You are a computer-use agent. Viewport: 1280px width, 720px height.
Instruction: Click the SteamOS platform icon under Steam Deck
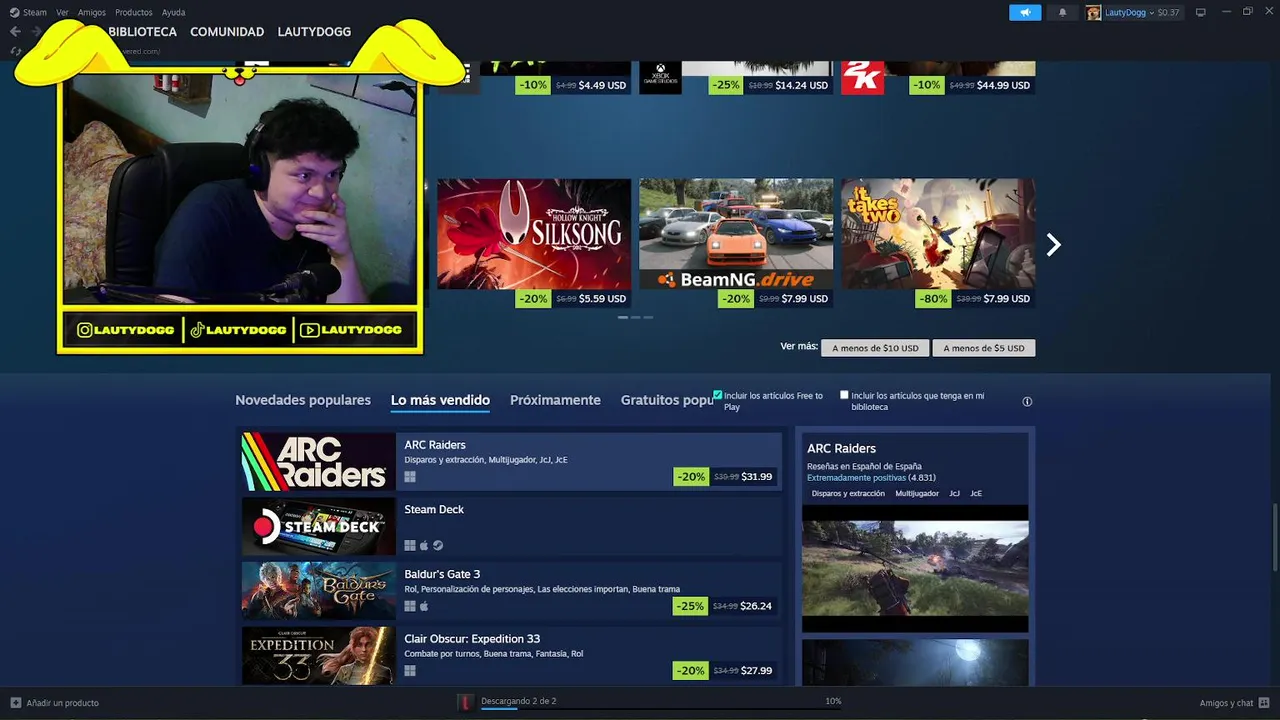[x=437, y=545]
